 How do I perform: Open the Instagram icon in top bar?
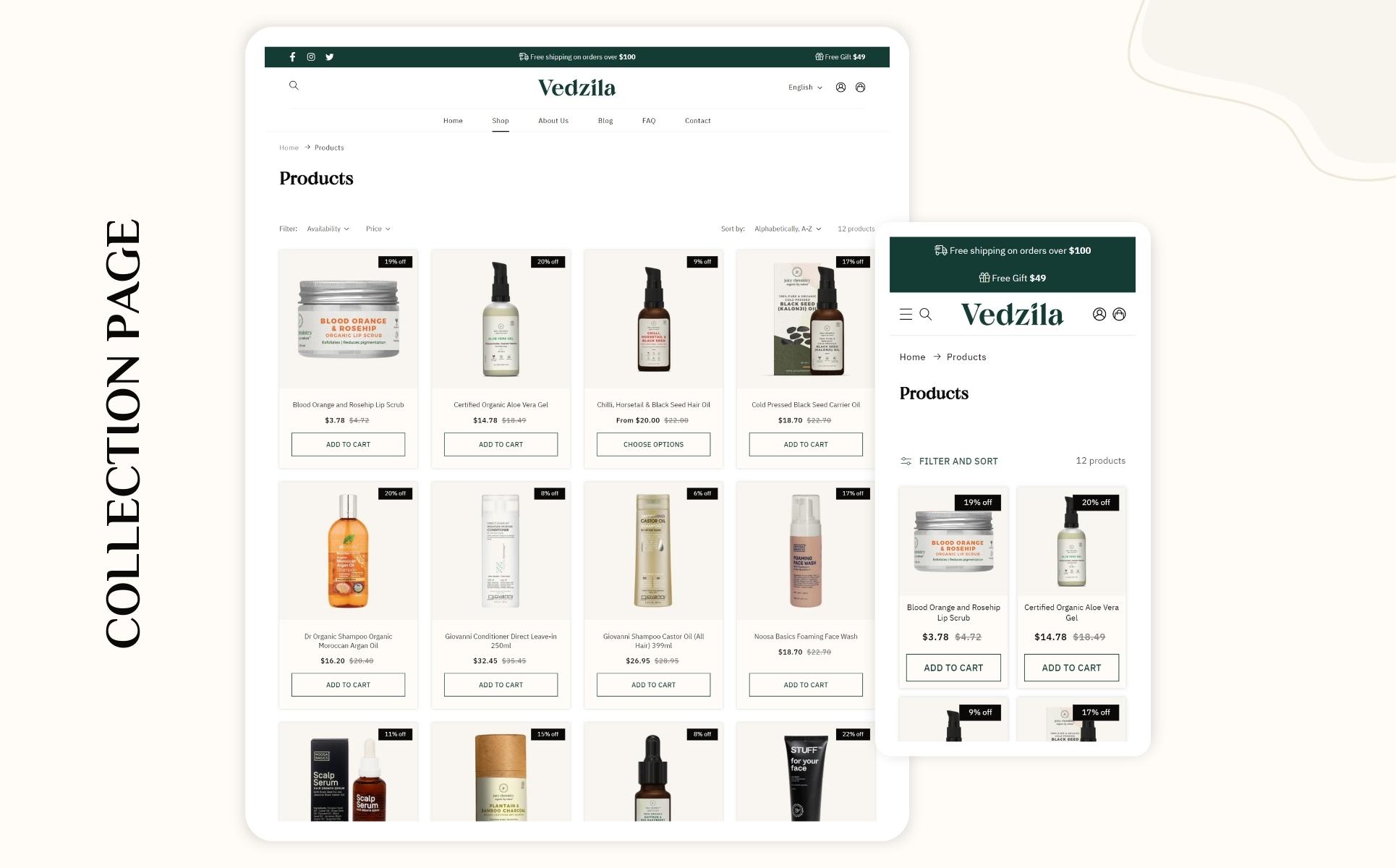[311, 56]
